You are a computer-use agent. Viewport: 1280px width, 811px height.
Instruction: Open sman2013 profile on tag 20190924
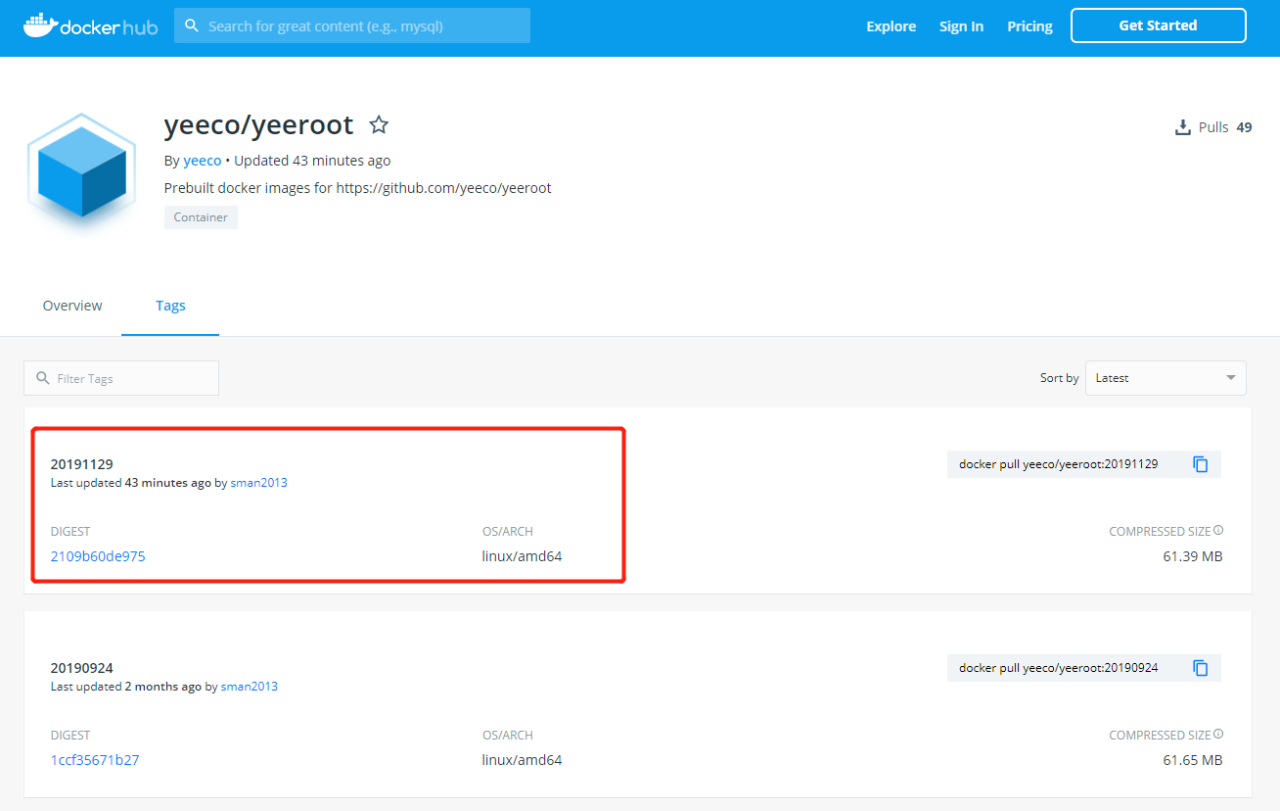[249, 687]
